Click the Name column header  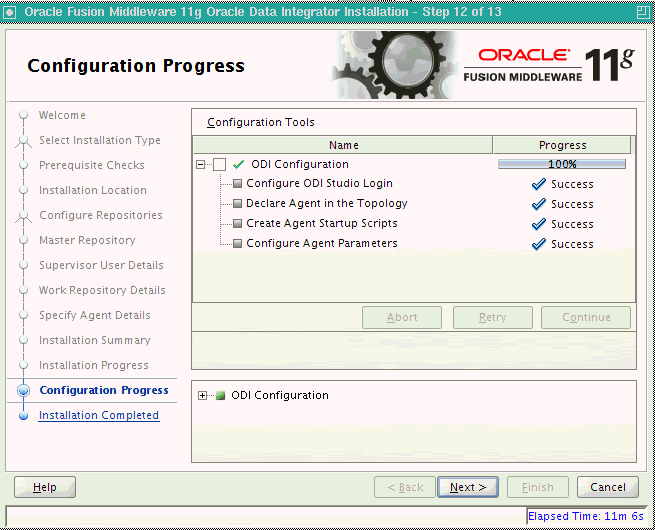(343, 145)
